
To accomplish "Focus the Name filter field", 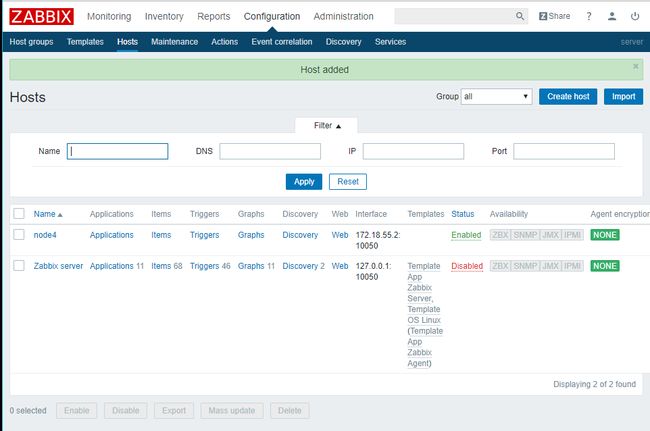I will [x=117, y=151].
